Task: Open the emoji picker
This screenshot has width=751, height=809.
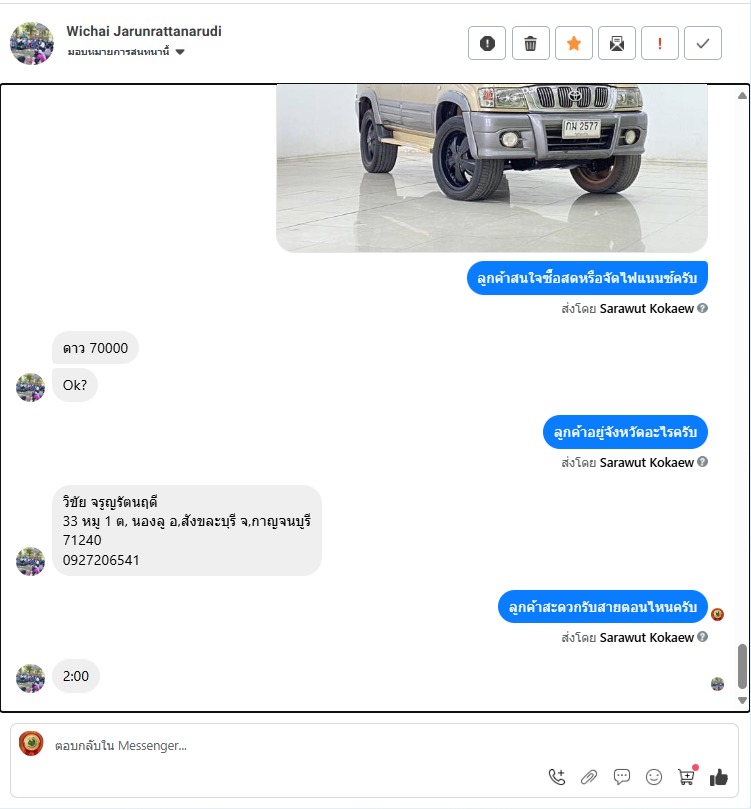Action: (x=654, y=776)
